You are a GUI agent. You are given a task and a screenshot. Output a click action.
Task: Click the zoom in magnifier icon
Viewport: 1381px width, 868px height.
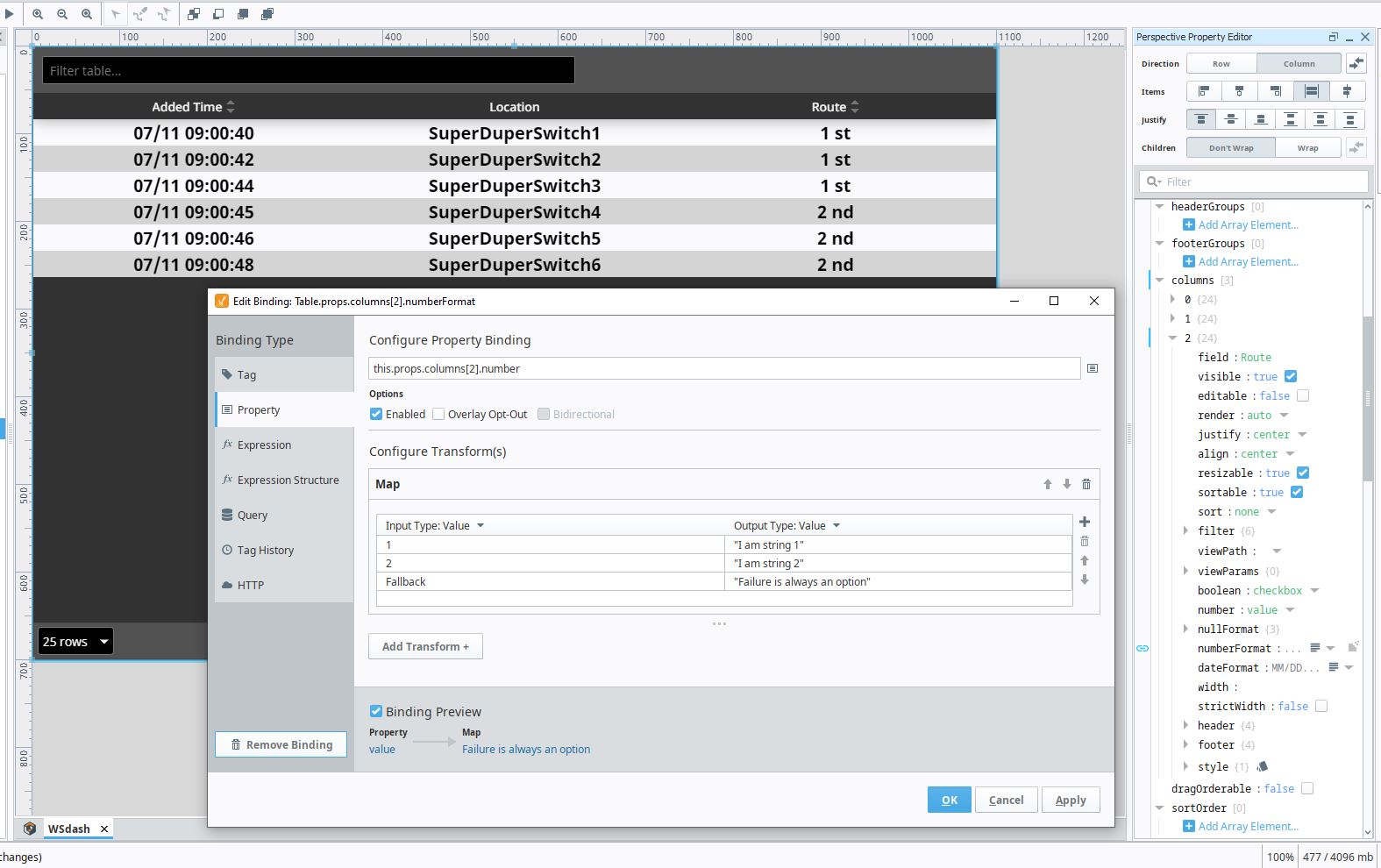pyautogui.click(x=38, y=14)
